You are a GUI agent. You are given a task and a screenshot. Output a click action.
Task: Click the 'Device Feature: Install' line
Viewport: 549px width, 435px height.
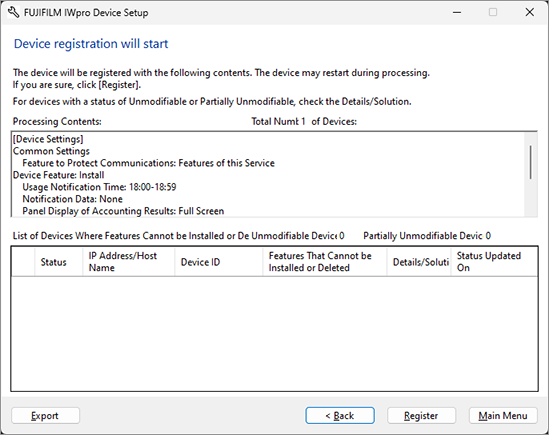click(x=58, y=175)
